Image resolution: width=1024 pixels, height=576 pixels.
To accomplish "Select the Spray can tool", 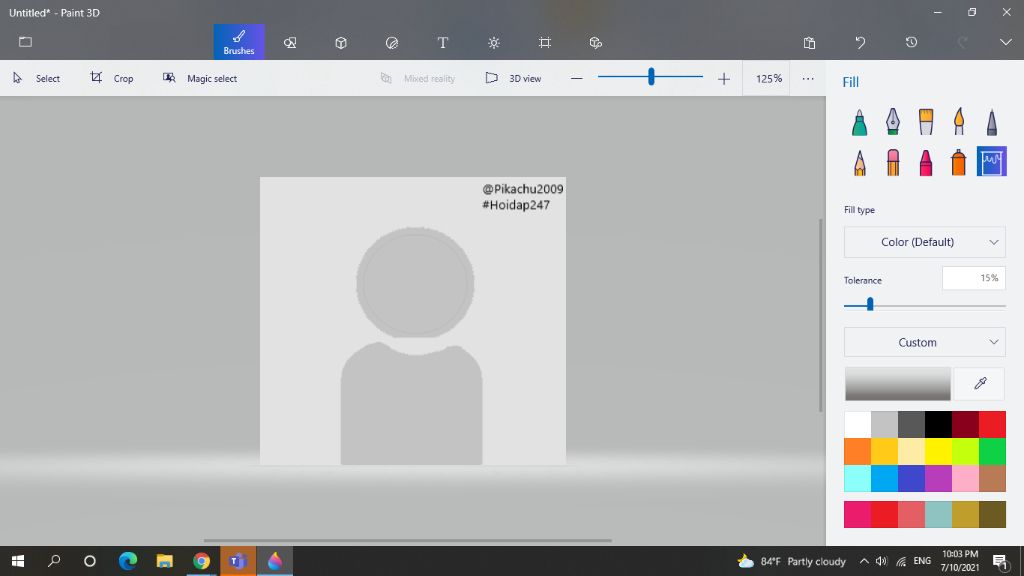I will pos(958,161).
